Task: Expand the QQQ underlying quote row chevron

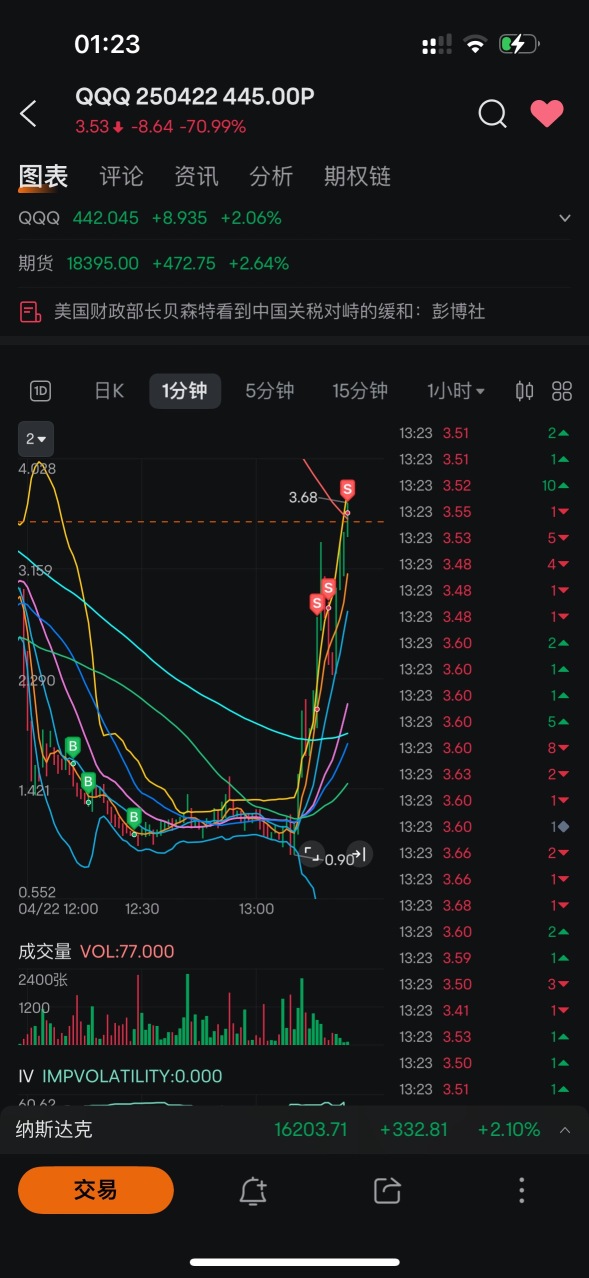Action: [565, 218]
